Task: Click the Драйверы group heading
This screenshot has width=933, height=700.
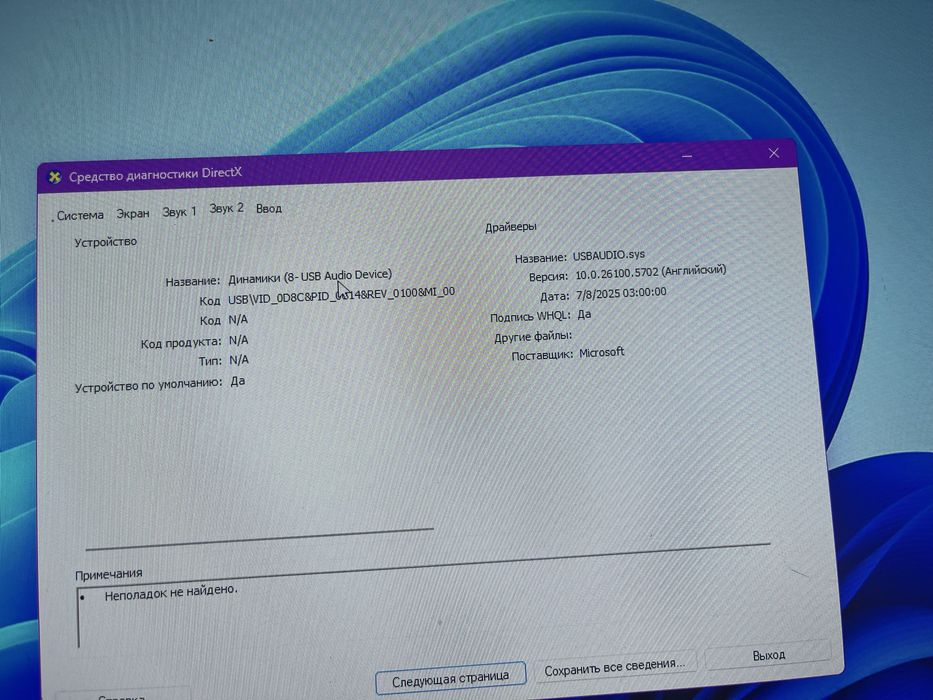Action: pos(511,227)
